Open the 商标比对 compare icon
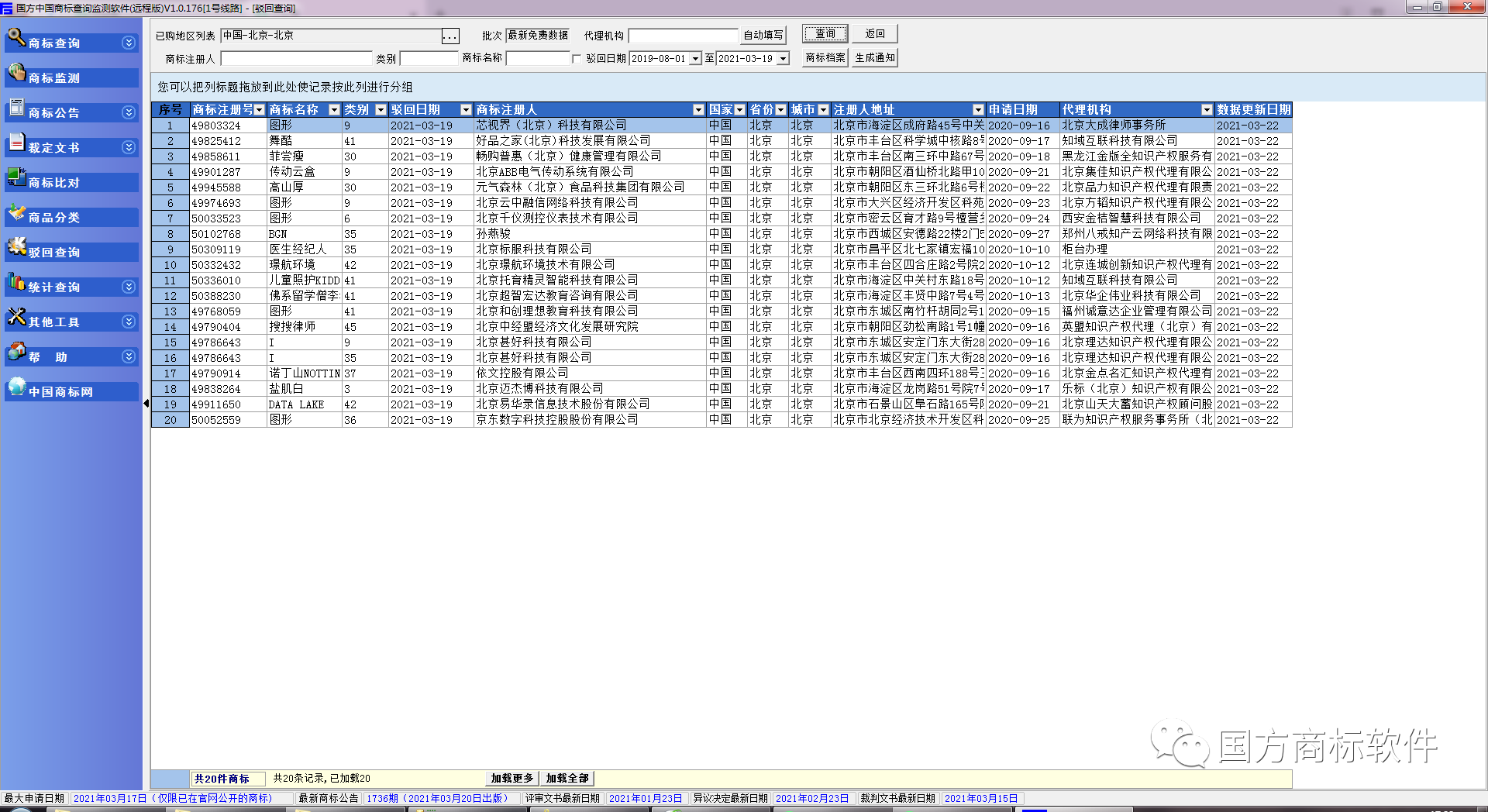Image resolution: width=1488 pixels, height=812 pixels. coord(16,177)
